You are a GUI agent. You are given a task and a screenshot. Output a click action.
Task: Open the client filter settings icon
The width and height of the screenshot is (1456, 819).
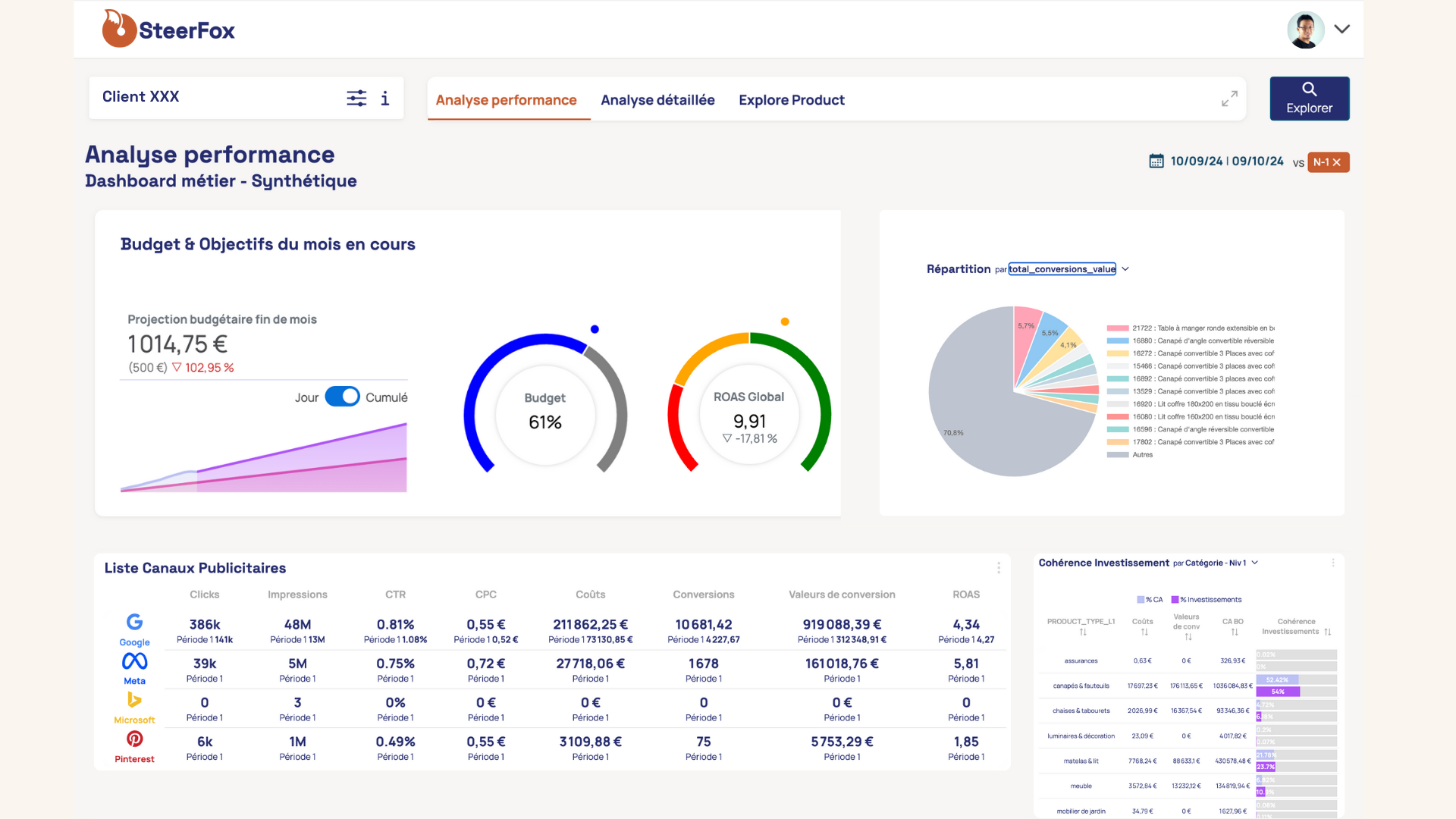coord(356,98)
